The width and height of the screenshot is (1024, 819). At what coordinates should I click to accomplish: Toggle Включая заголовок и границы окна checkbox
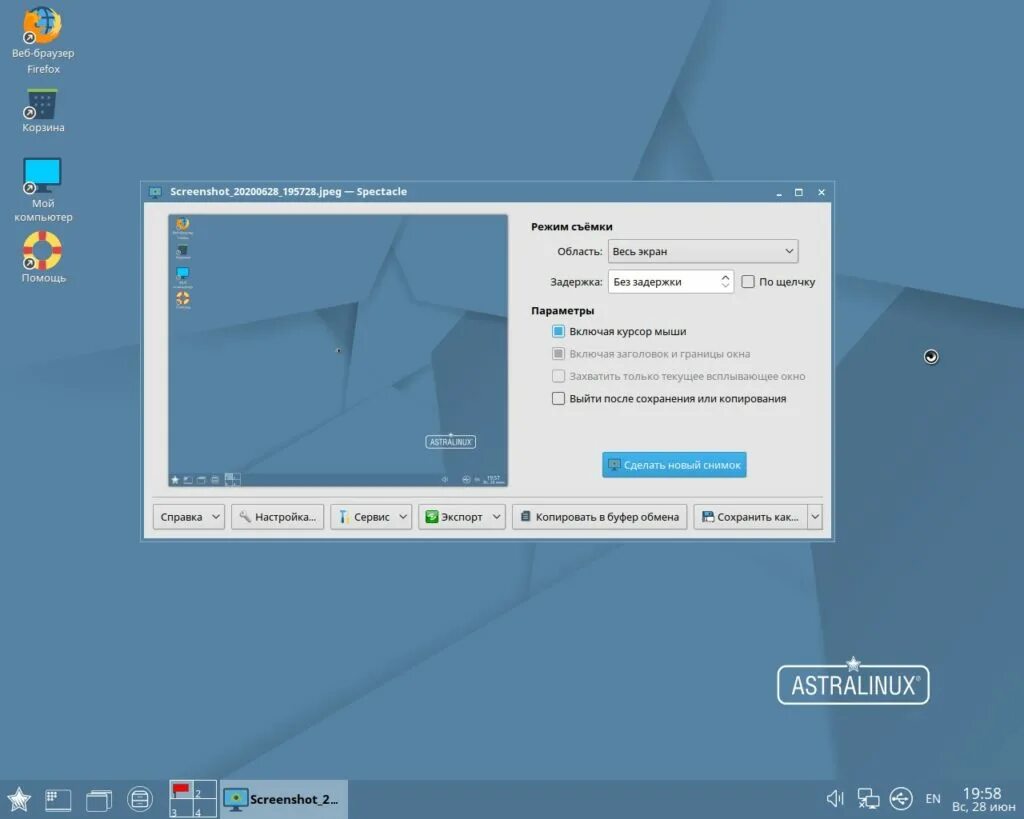coord(558,353)
